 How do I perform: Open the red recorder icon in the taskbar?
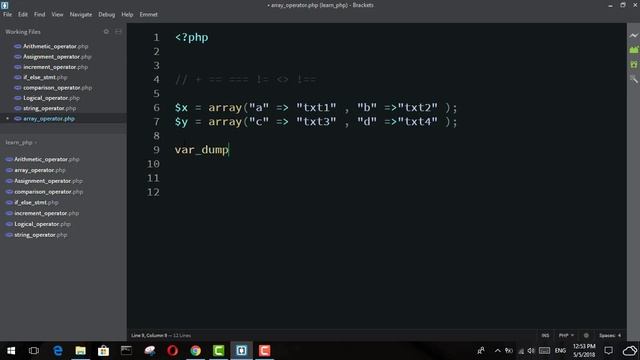pos(264,351)
